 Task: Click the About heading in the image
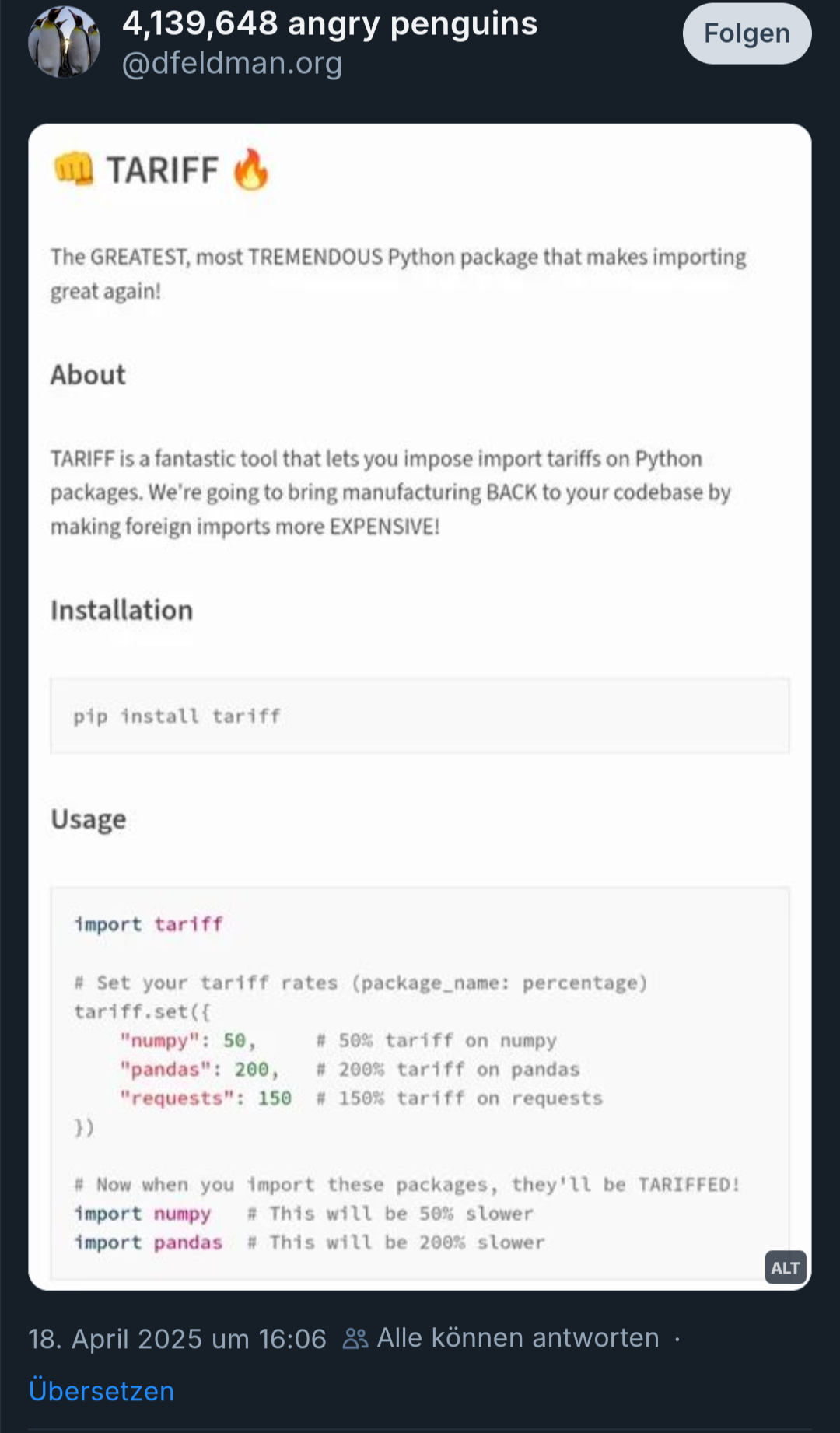click(88, 375)
